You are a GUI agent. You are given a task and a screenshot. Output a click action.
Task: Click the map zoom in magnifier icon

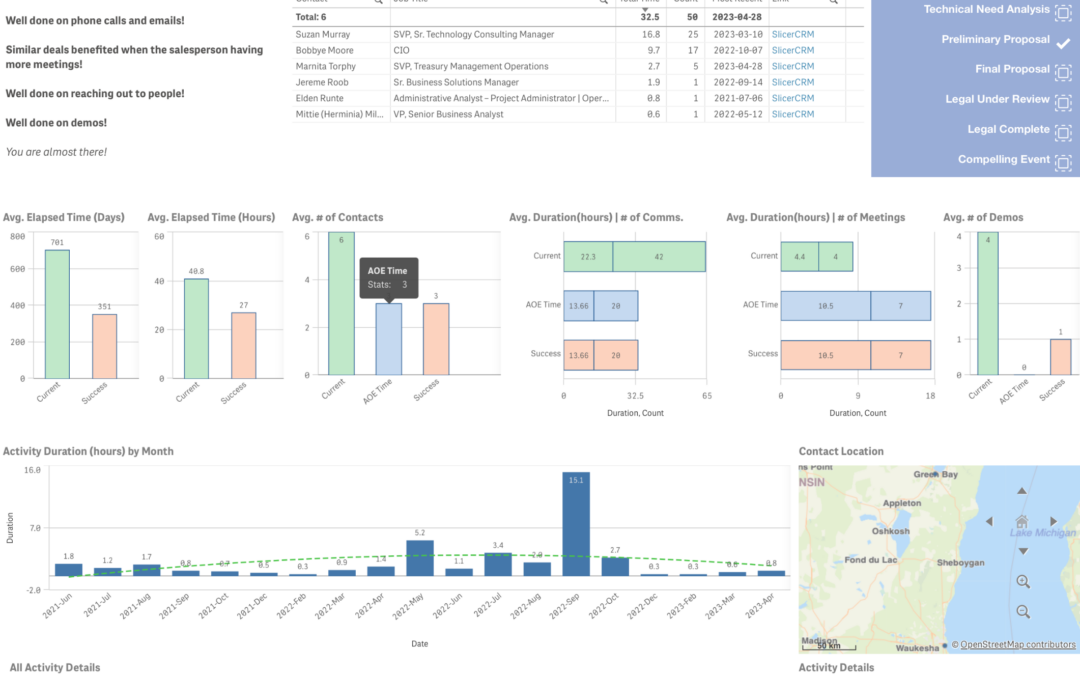tap(1022, 582)
